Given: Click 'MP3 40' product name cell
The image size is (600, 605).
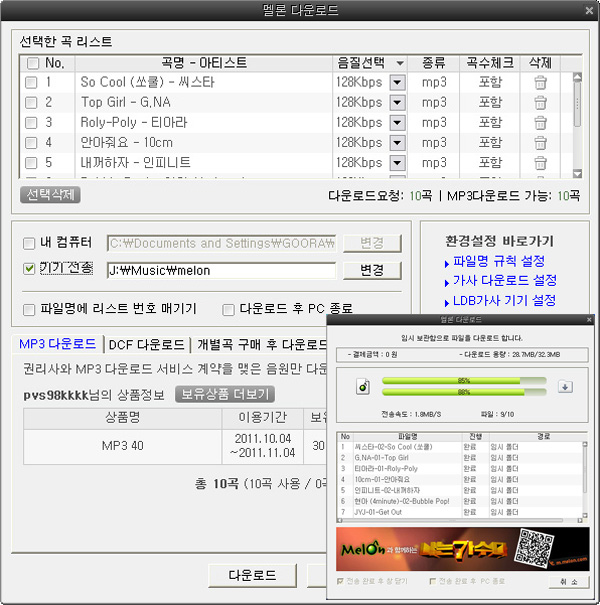Looking at the screenshot, I should pyautogui.click(x=123, y=446).
